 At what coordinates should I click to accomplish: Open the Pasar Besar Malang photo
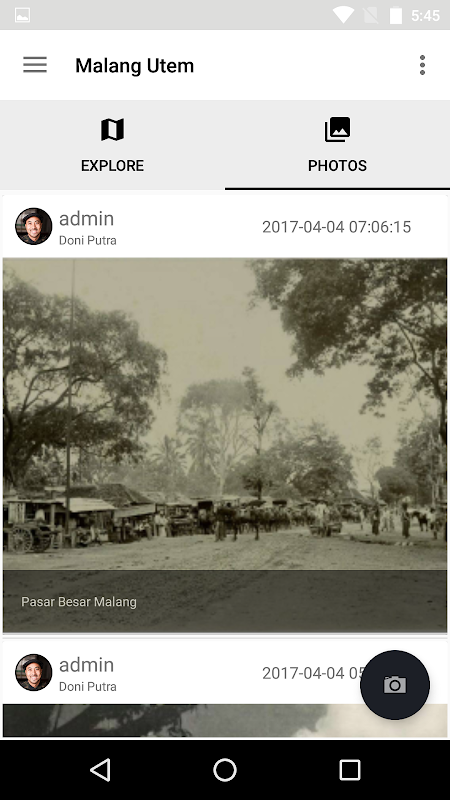(x=225, y=445)
